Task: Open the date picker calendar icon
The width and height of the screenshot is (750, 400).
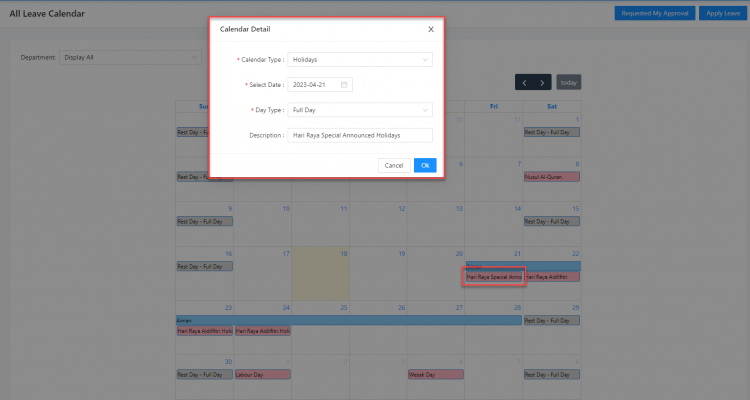Action: pos(344,84)
